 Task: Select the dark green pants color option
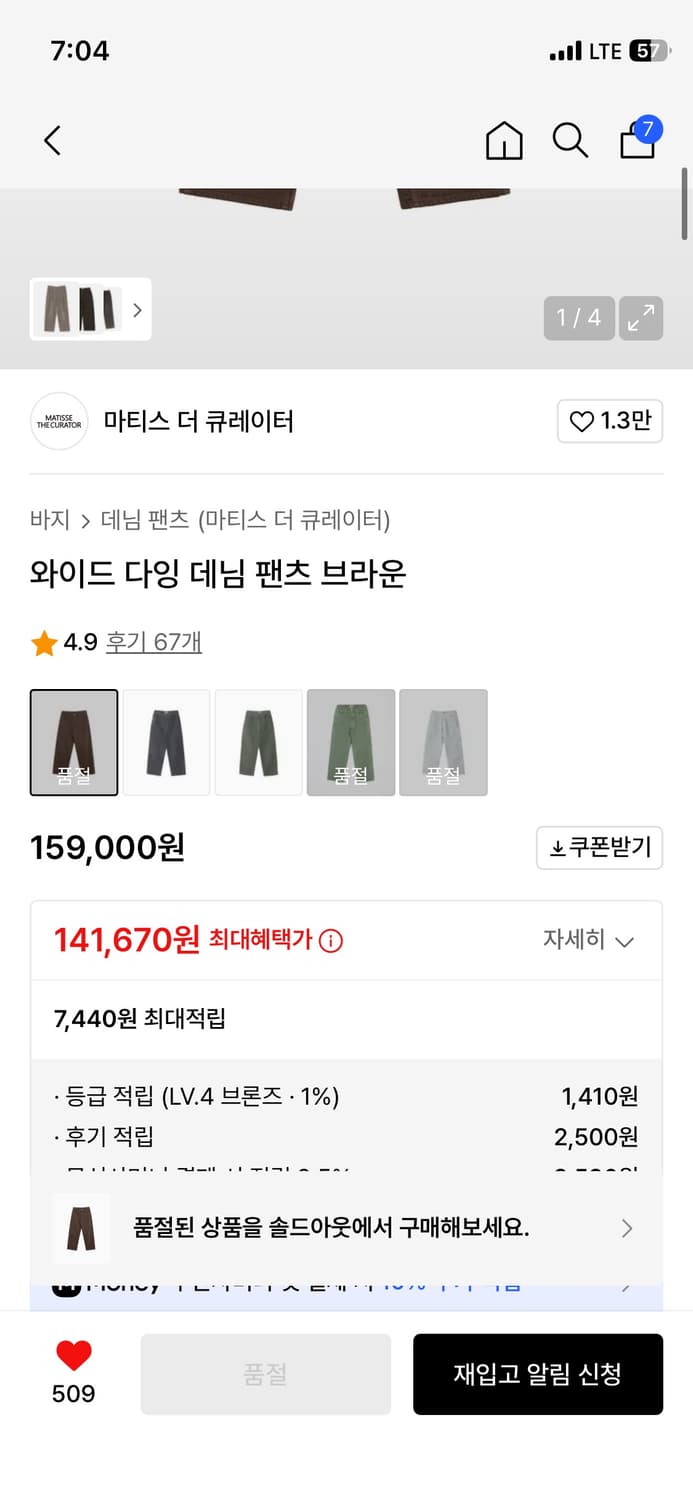click(x=259, y=742)
